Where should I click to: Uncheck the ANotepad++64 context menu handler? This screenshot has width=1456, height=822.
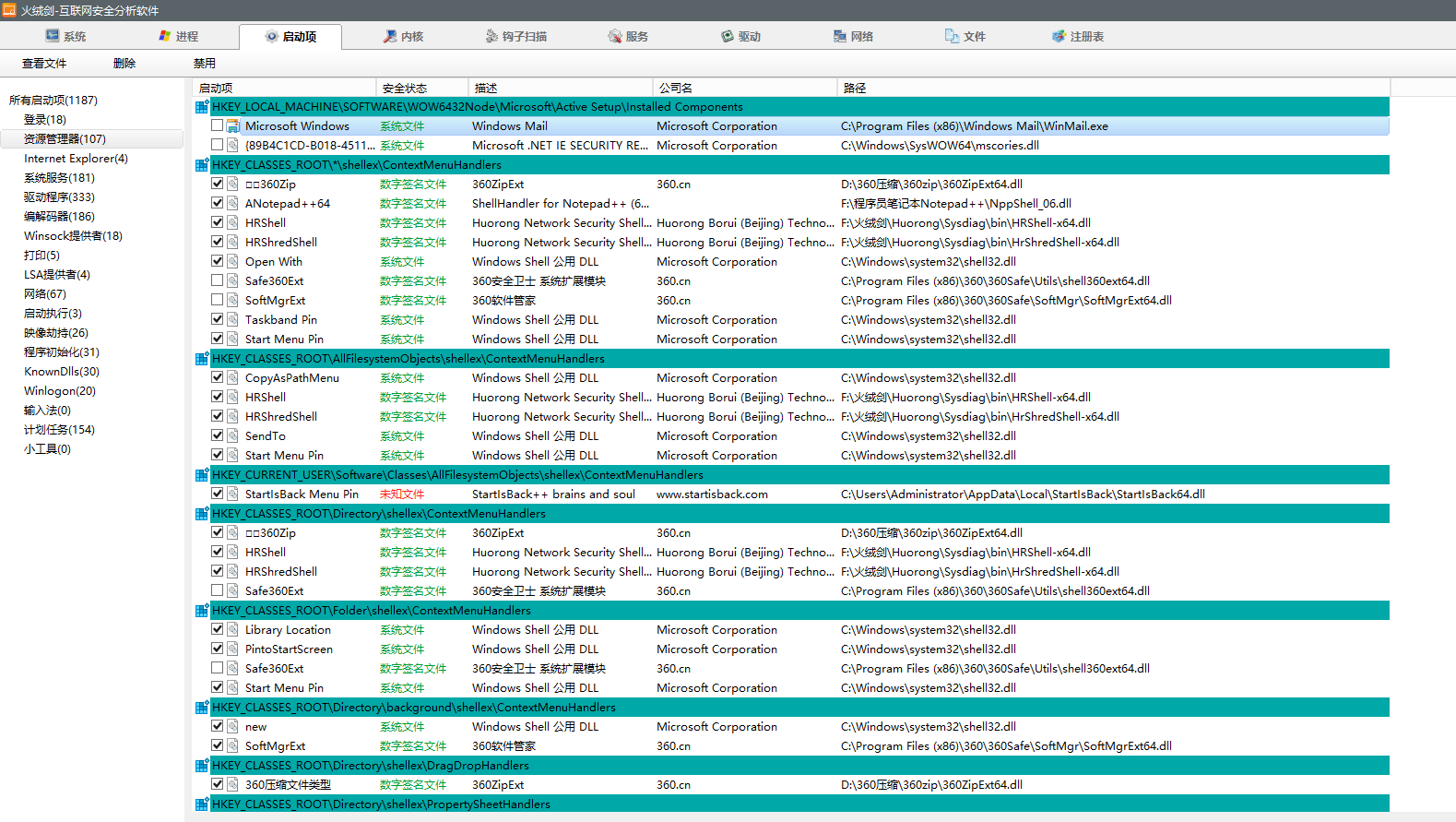click(217, 203)
